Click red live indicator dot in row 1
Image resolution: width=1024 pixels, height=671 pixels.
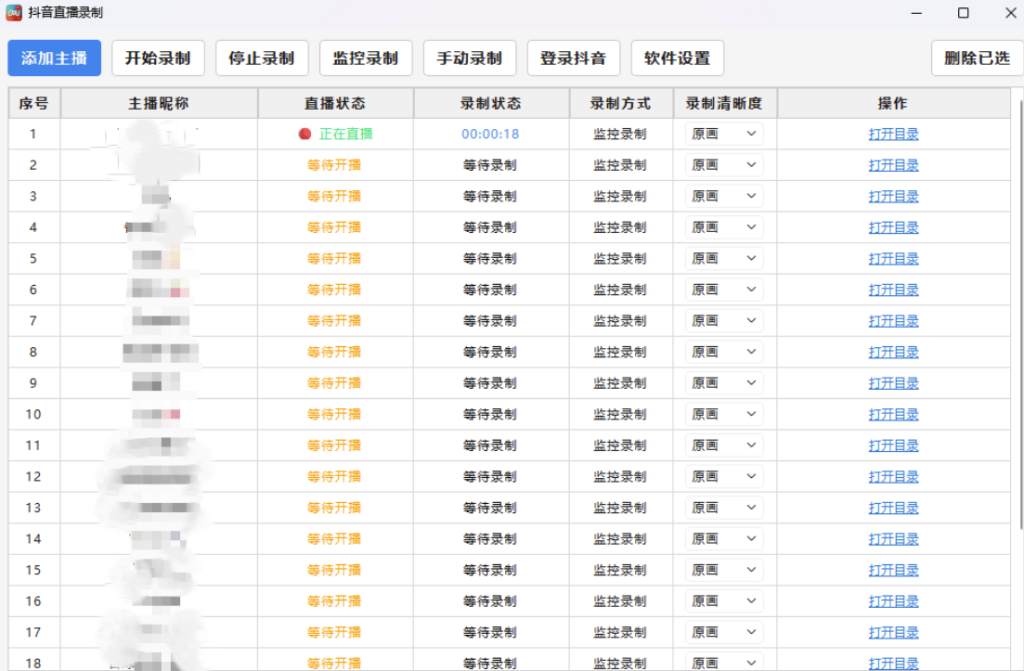tap(304, 134)
